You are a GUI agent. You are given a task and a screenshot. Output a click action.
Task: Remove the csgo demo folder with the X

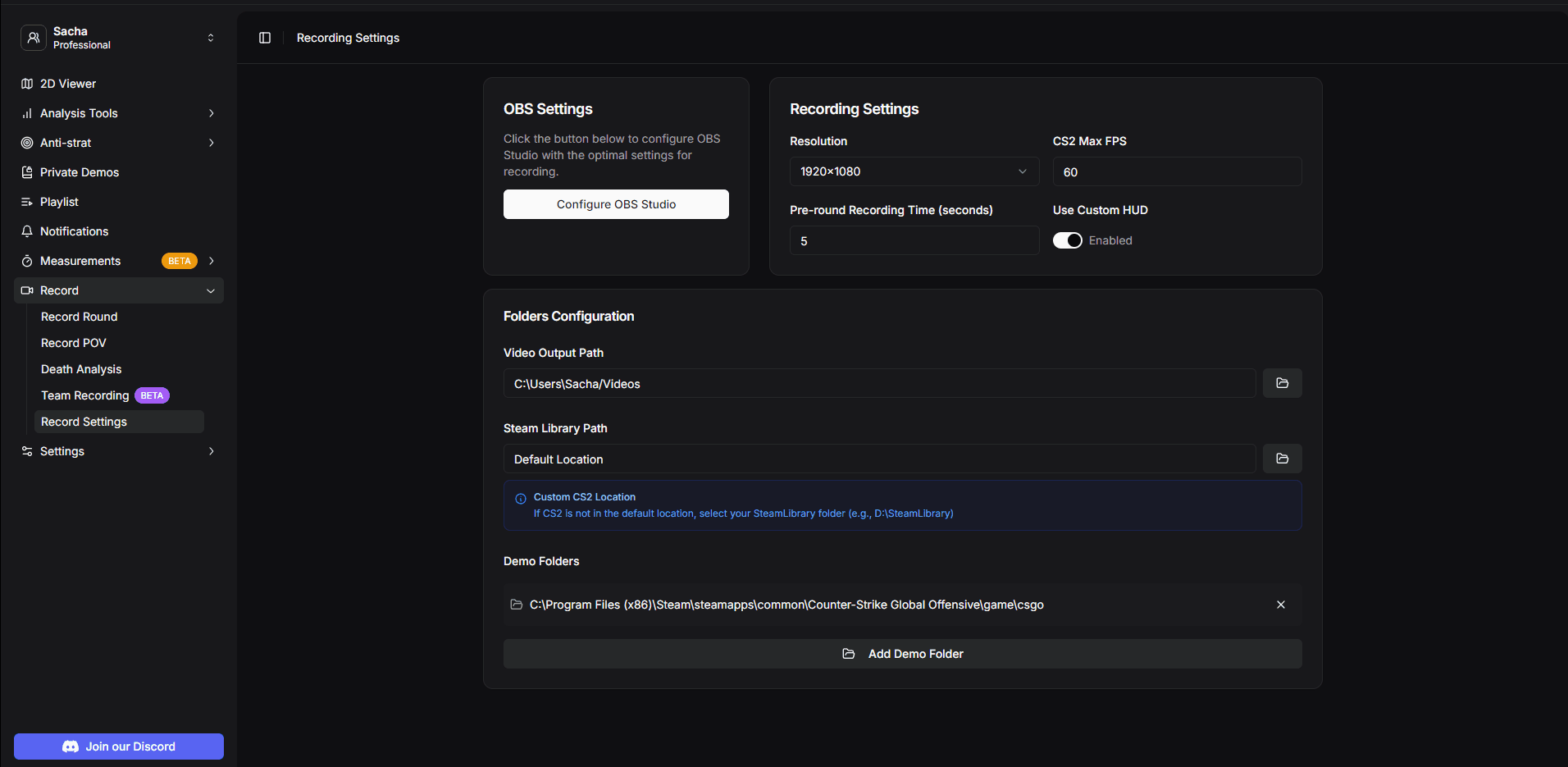coord(1280,605)
